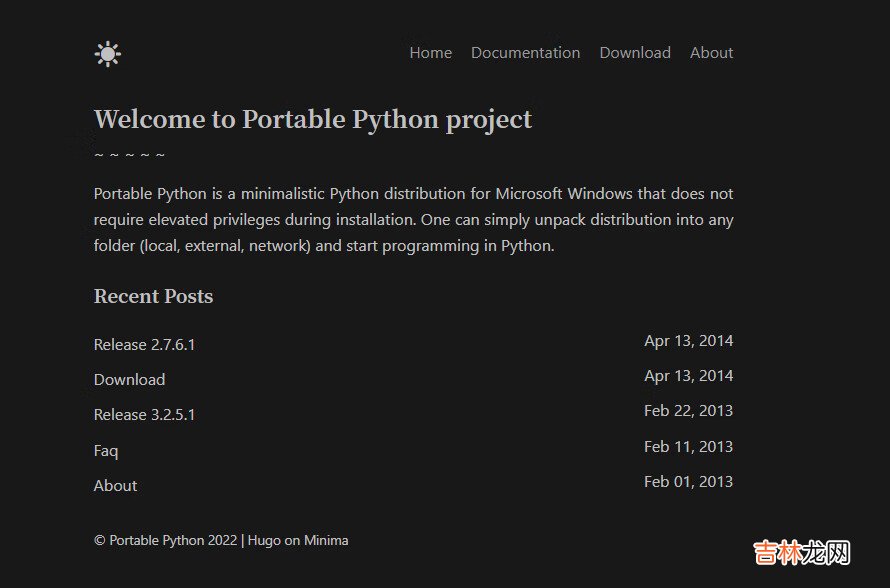Go to Documentation in the top navigation
The width and height of the screenshot is (890, 588).
coord(525,53)
